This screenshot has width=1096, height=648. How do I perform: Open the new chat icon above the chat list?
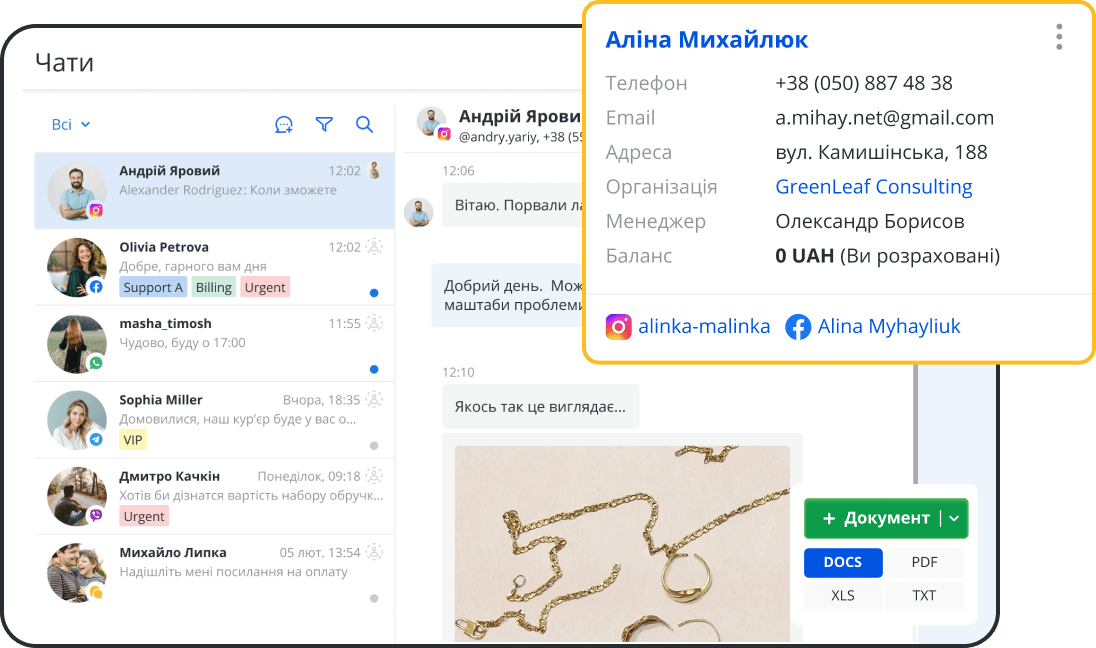(x=283, y=124)
